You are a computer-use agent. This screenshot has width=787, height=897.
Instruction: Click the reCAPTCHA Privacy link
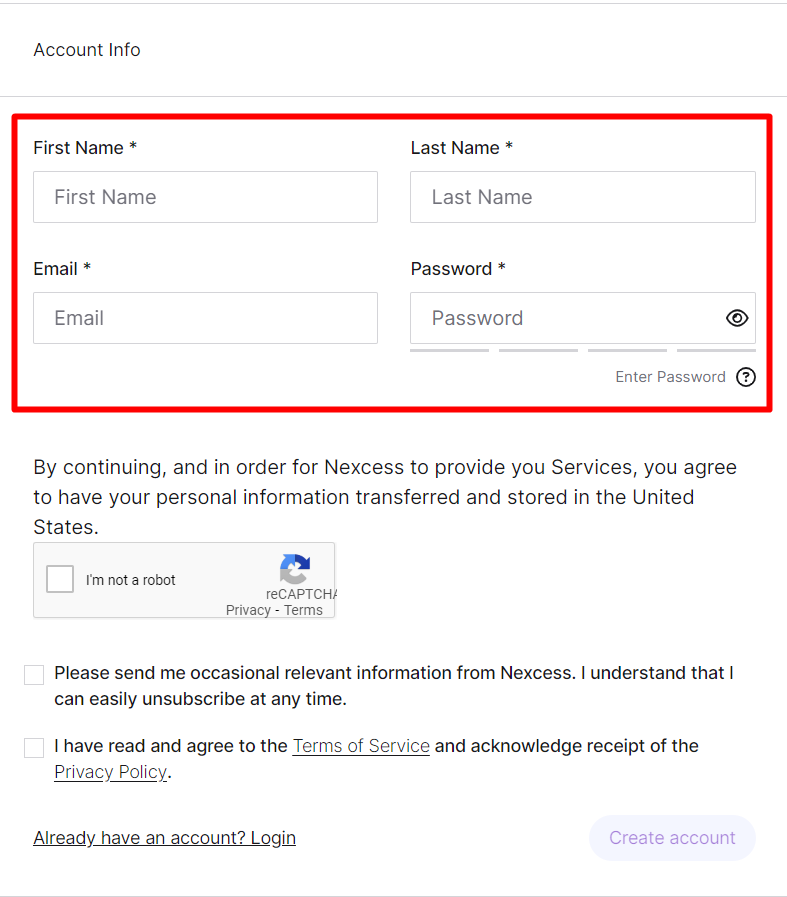(247, 610)
